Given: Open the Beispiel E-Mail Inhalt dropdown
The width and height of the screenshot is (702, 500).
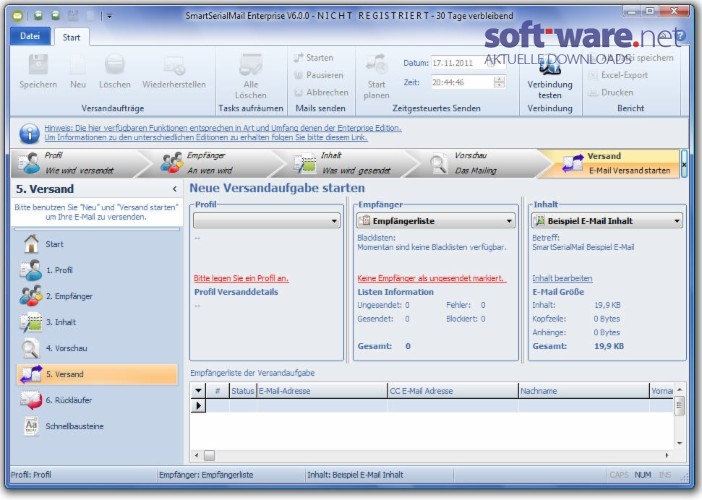Looking at the screenshot, I should point(607,221).
